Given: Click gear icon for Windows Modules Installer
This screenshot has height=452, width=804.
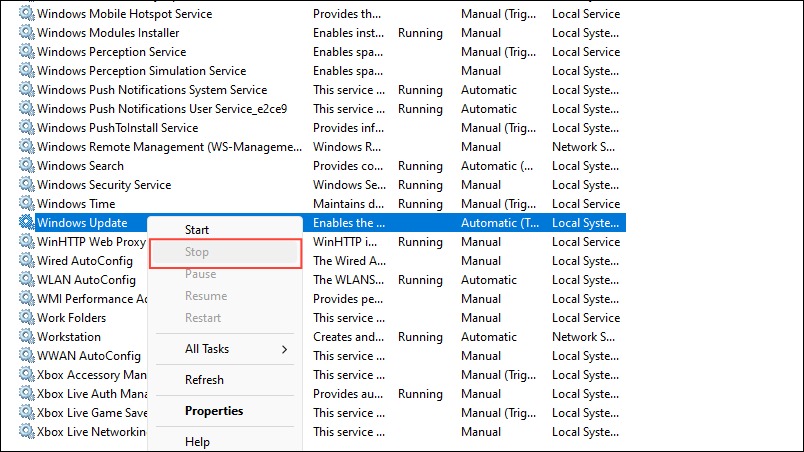Looking at the screenshot, I should [x=26, y=32].
